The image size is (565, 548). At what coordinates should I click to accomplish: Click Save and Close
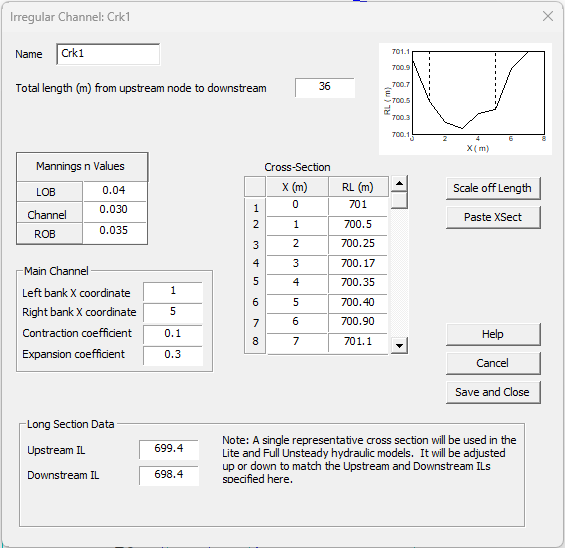(x=493, y=392)
